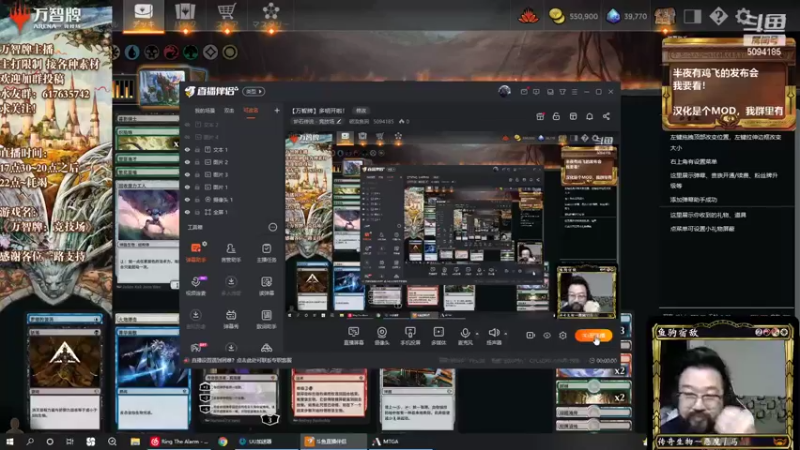Open stream settings gear near start button

563,335
